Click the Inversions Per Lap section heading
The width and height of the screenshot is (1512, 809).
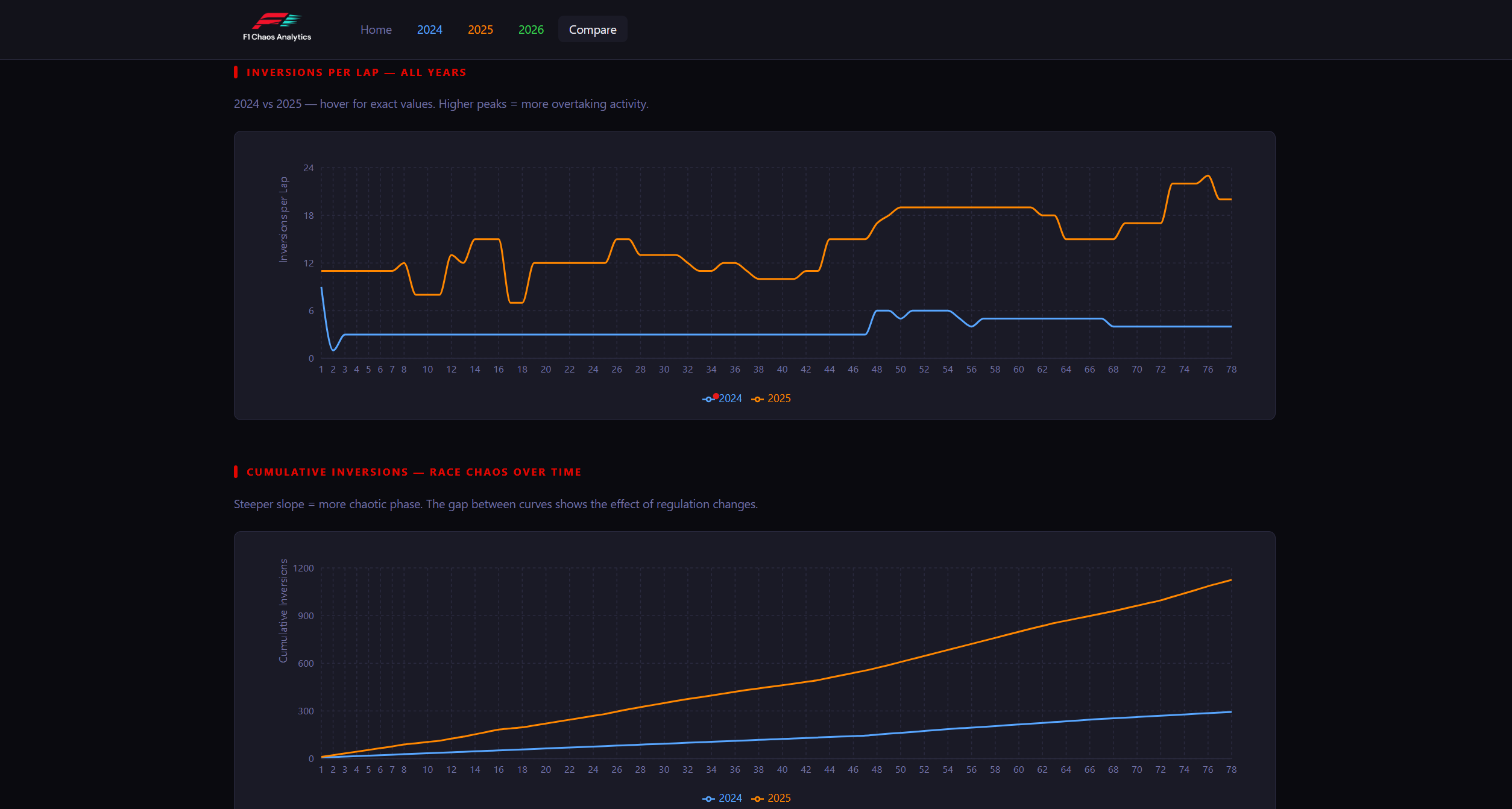pyautogui.click(x=356, y=72)
